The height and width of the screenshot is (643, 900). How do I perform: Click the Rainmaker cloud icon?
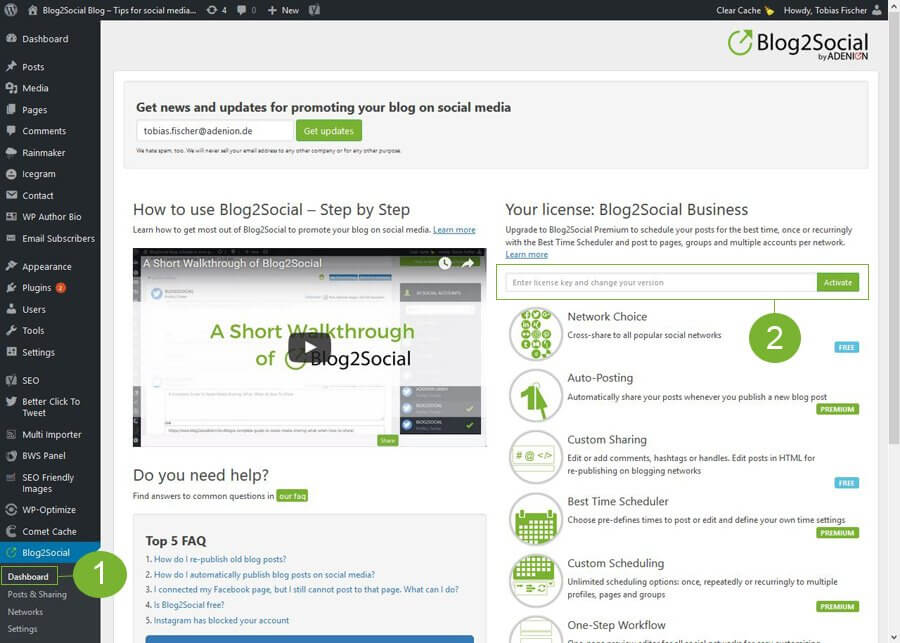tap(11, 153)
